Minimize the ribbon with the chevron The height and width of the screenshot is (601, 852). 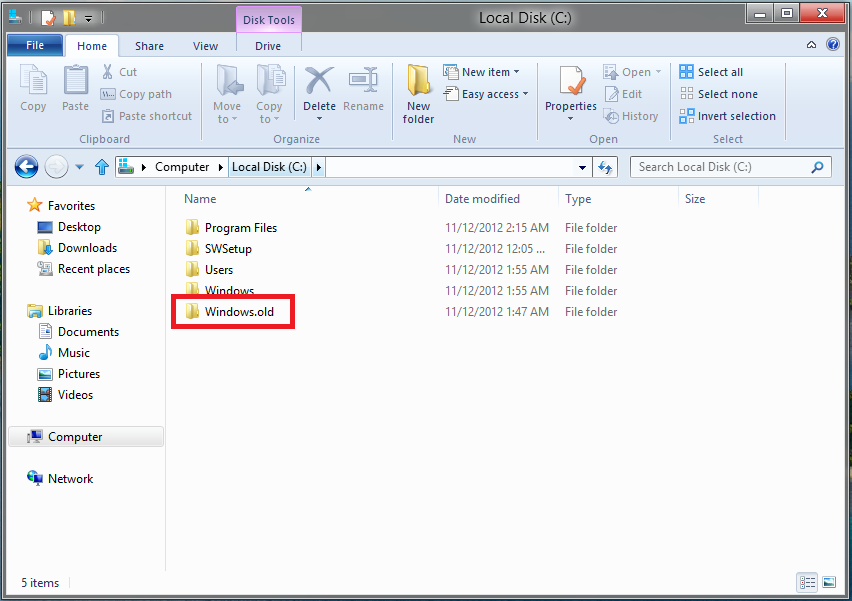coord(811,45)
